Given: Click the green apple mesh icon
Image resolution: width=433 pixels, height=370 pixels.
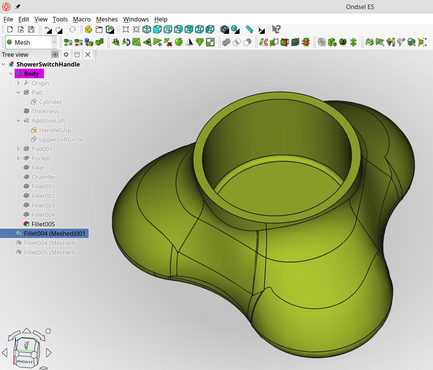Looking at the screenshot, I should click(179, 42).
